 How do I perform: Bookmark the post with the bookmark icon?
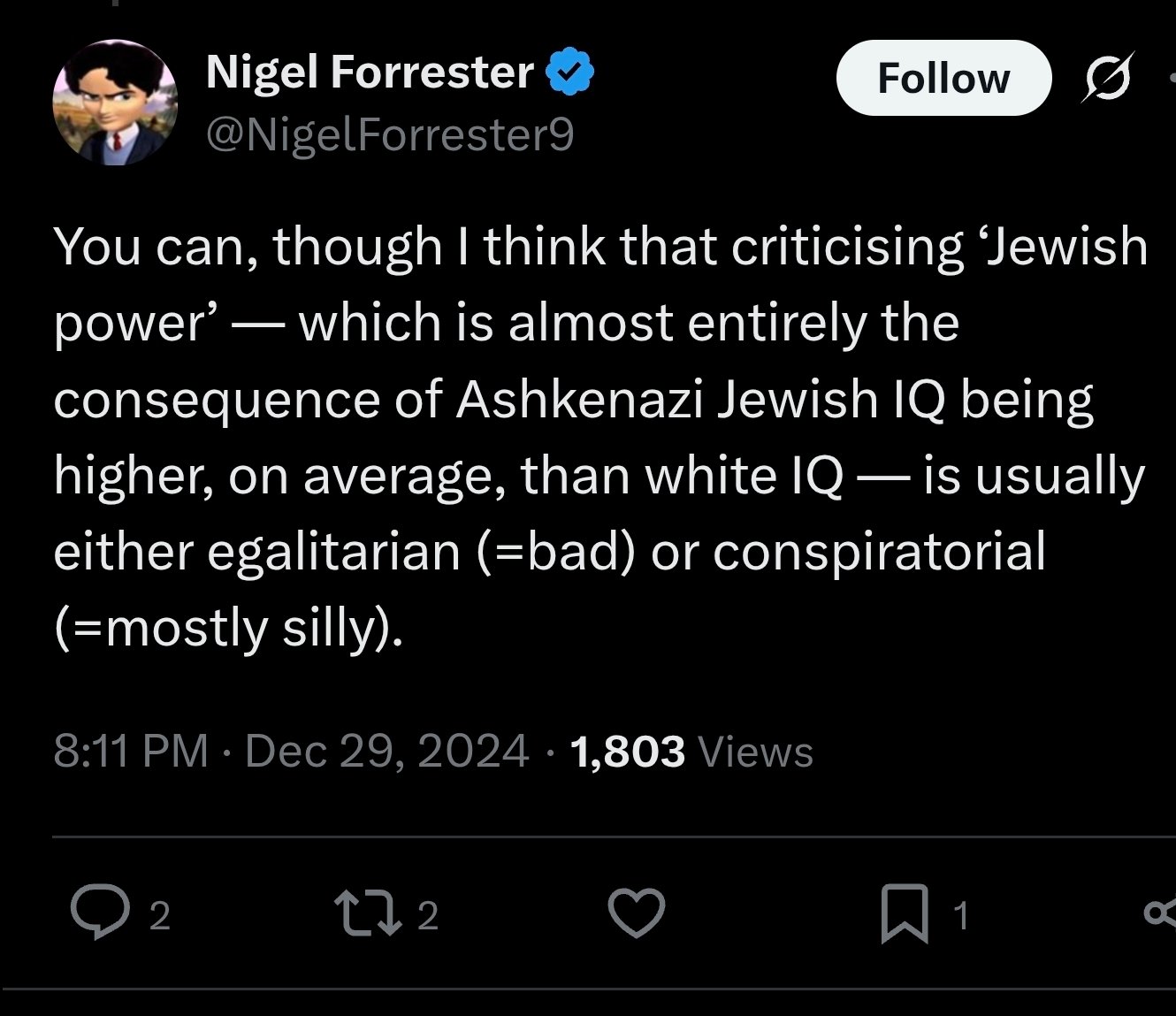tap(905, 913)
